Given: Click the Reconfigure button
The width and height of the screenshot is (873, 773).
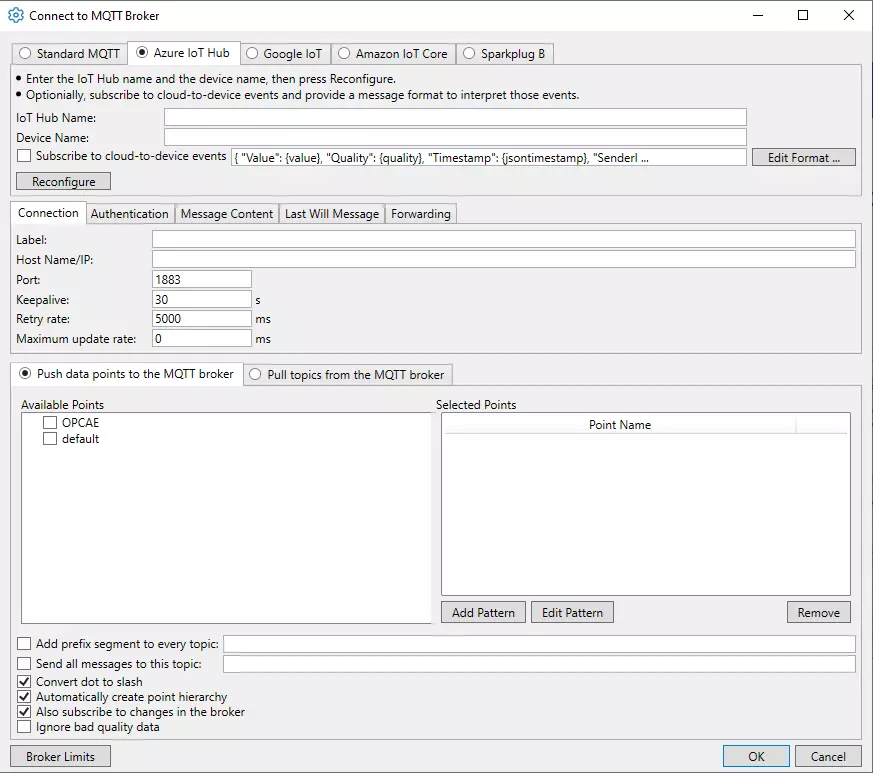Looking at the screenshot, I should point(63,182).
